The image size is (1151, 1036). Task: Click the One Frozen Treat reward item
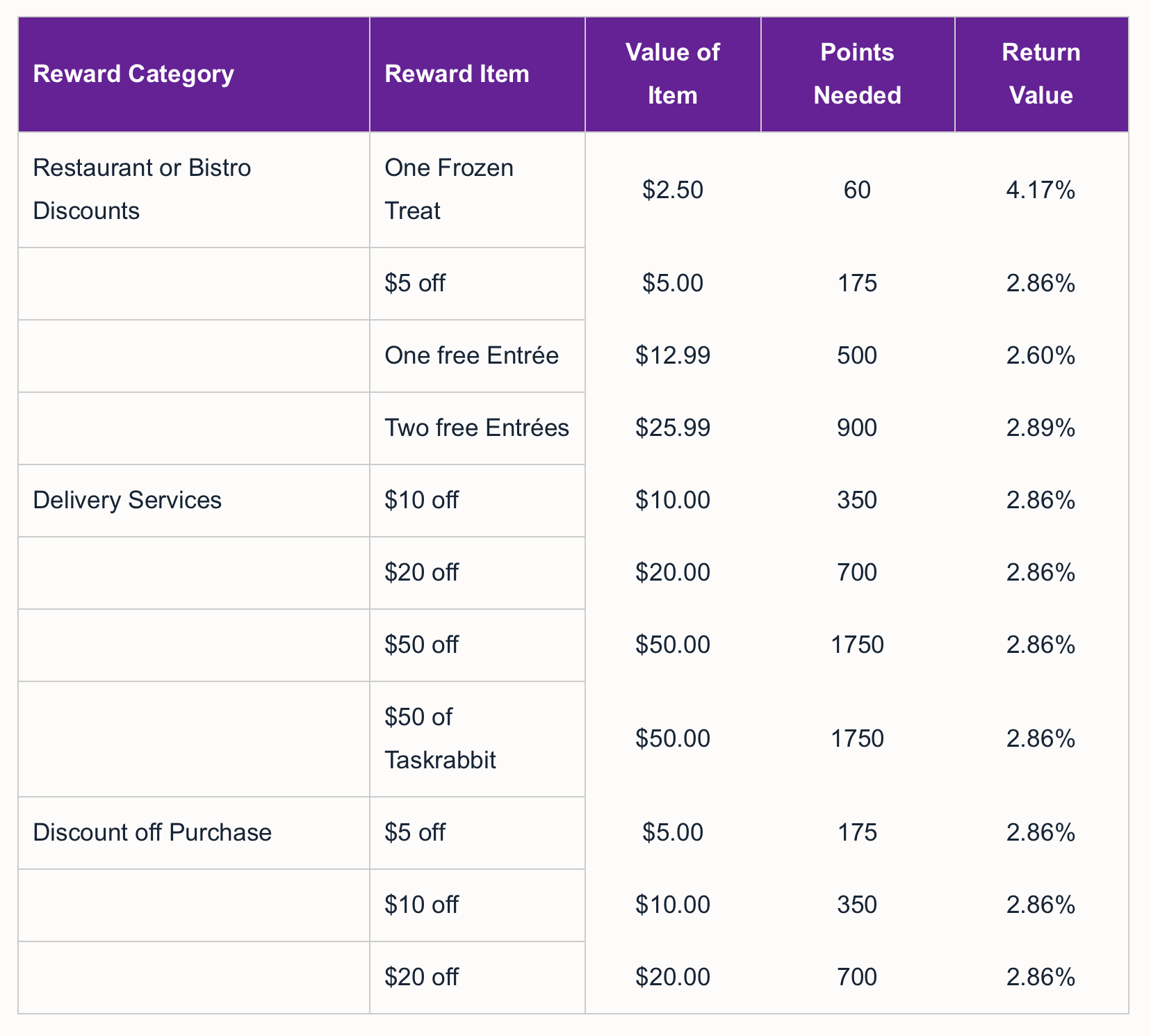coord(449,189)
